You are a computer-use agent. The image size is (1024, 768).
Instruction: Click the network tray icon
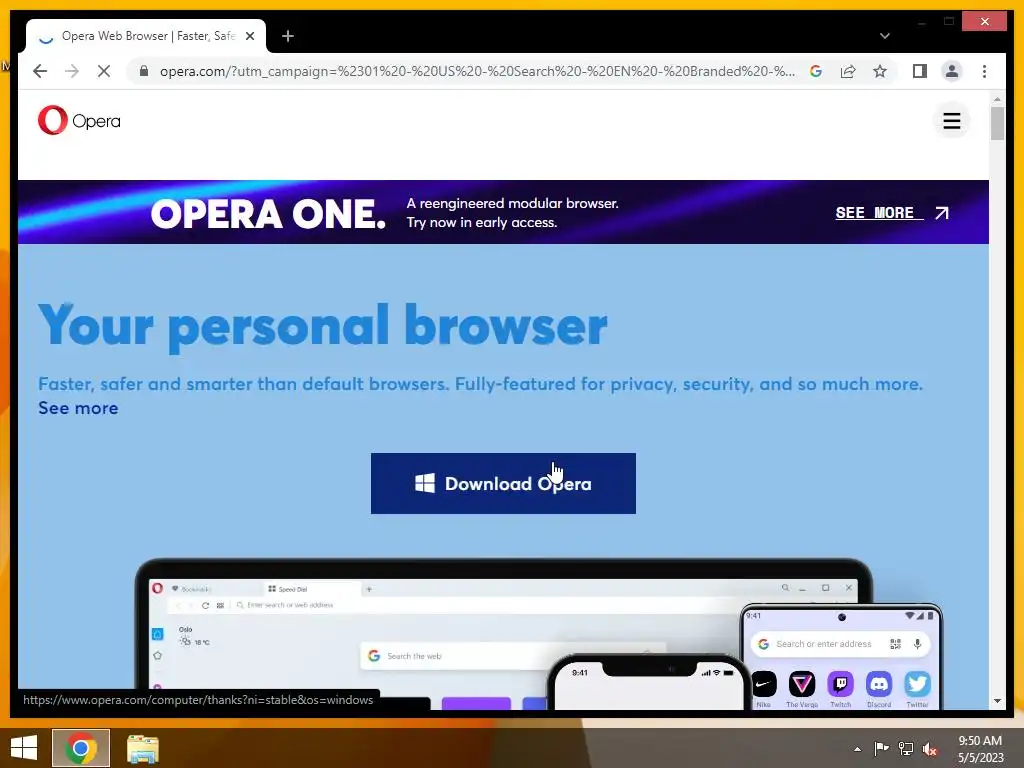(906, 749)
